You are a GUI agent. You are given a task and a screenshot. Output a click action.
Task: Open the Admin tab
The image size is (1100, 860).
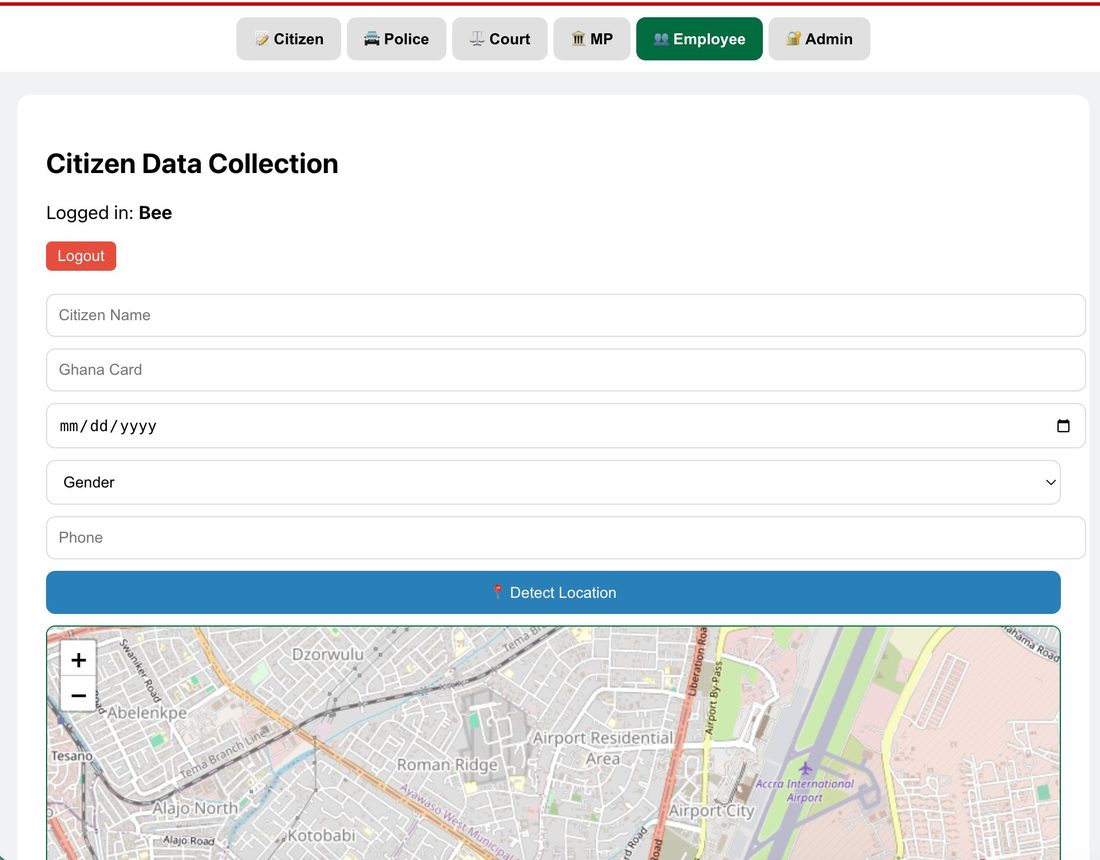click(x=819, y=39)
